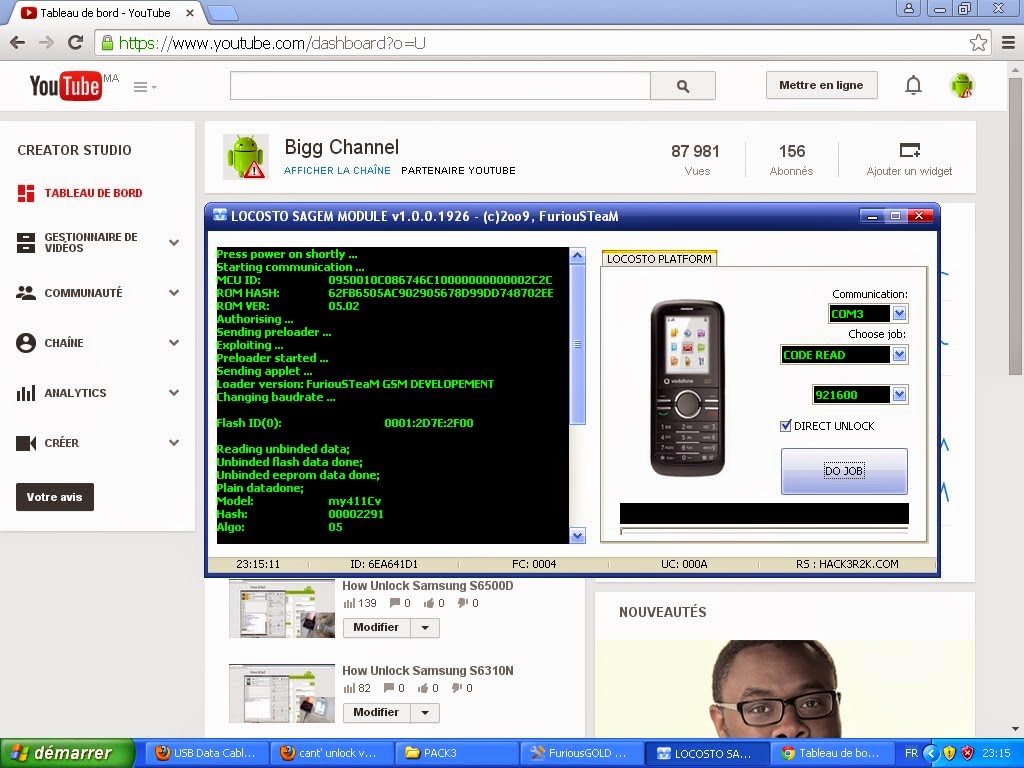
Task: Open How Unlock Samsung S6500D video title
Action: coord(428,586)
